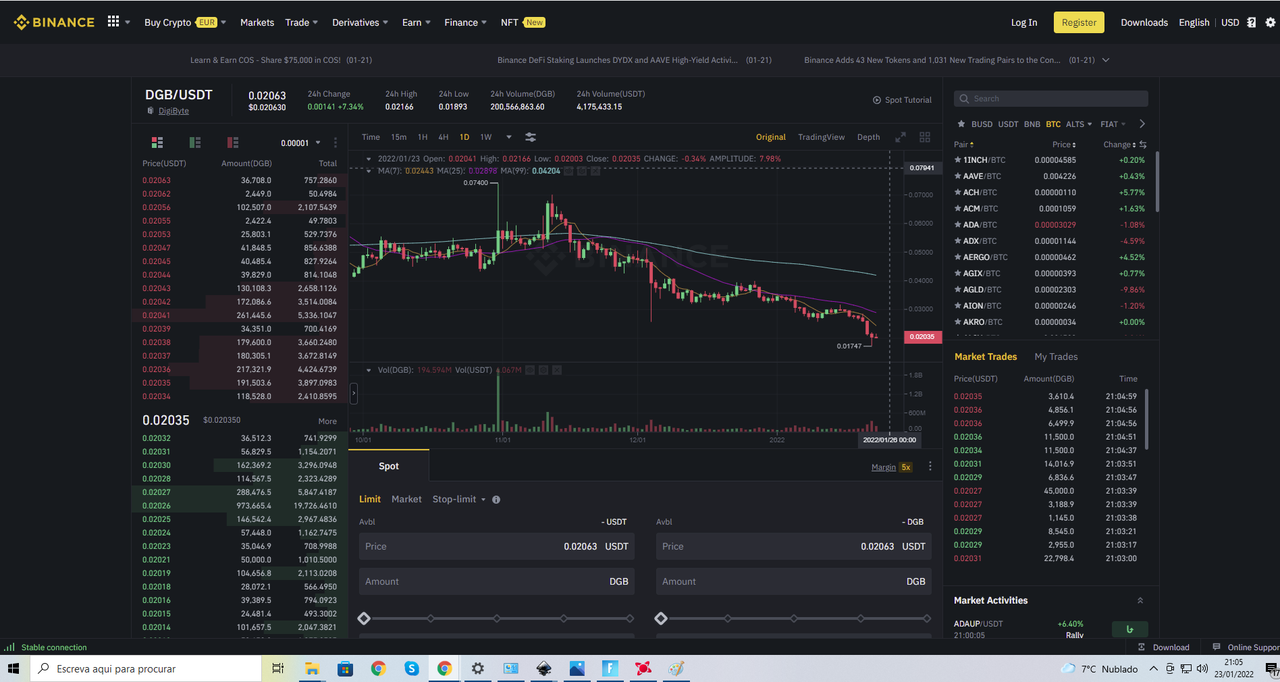Click the Register button
The height and width of the screenshot is (682, 1280).
1079,22
